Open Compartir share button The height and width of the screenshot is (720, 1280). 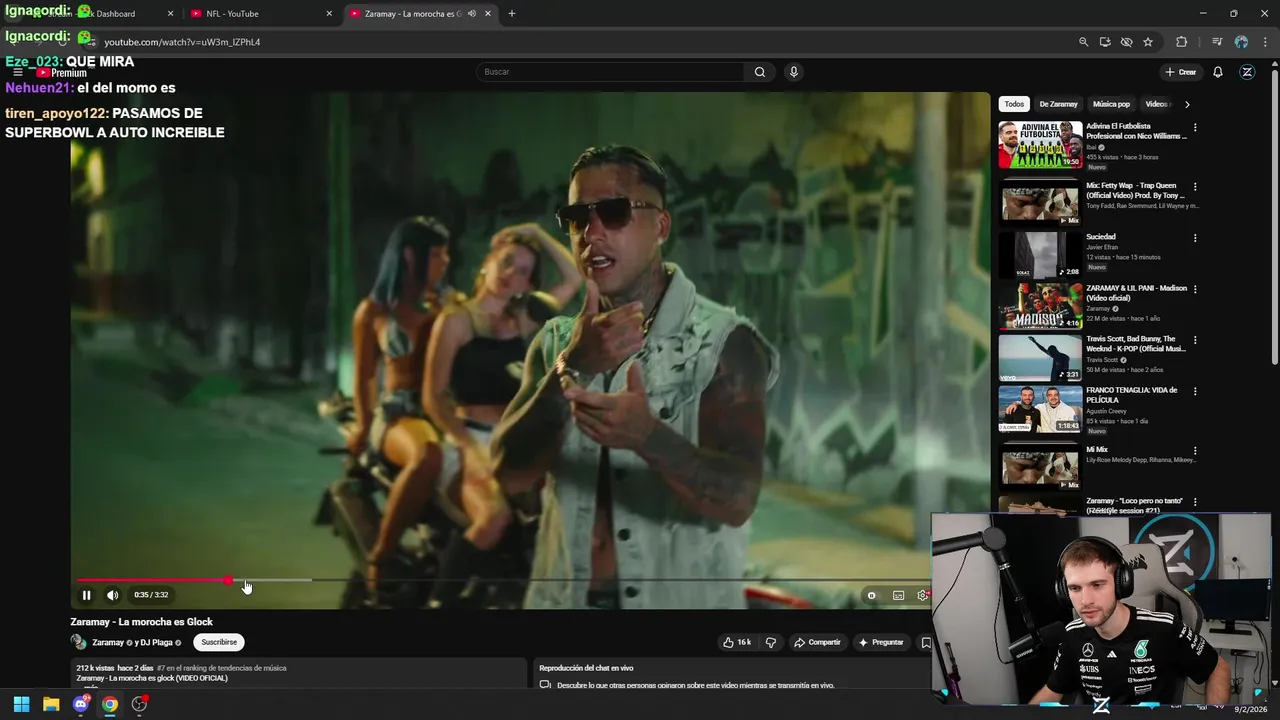[x=817, y=642]
